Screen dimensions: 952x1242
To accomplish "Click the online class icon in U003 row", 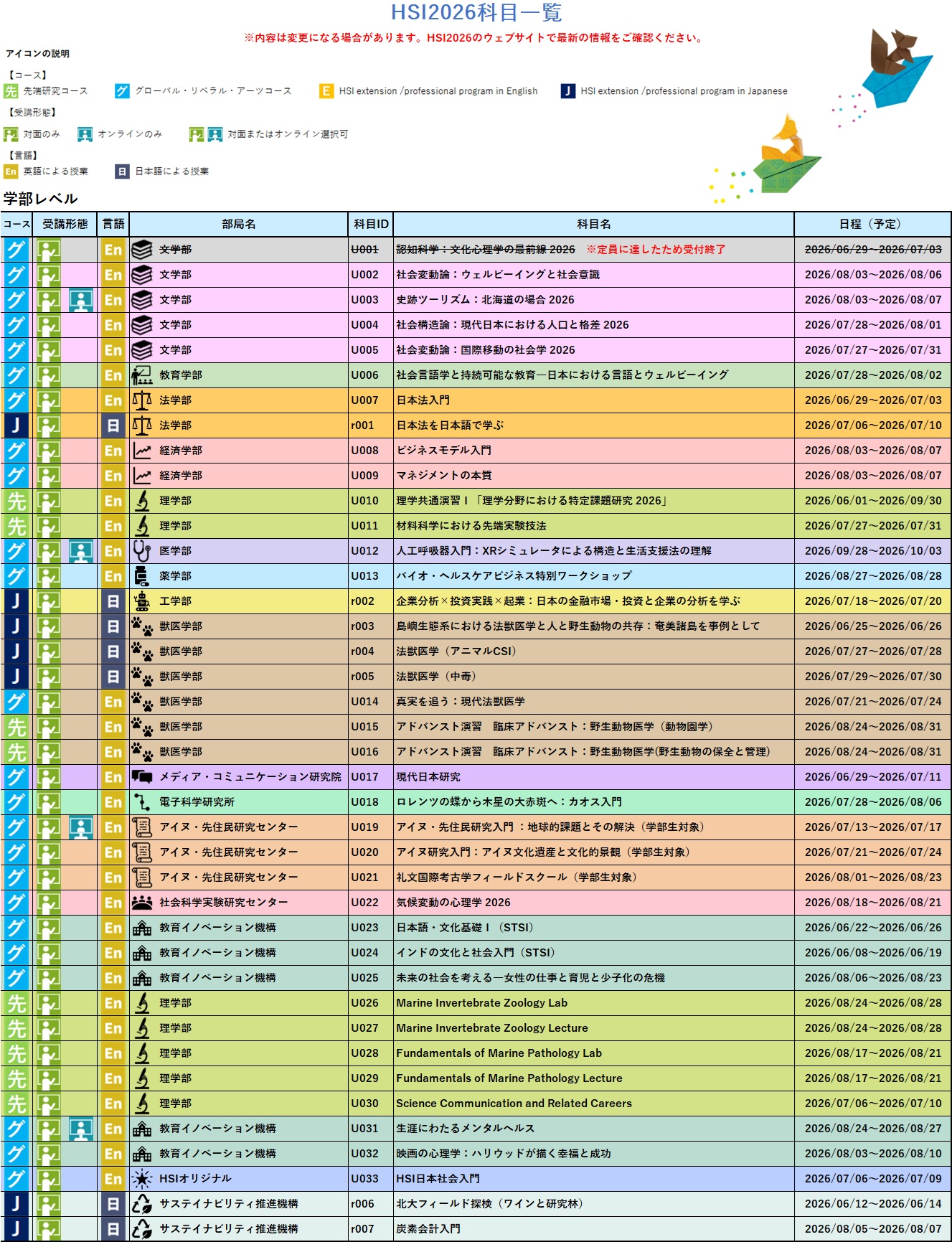I will point(81,300).
